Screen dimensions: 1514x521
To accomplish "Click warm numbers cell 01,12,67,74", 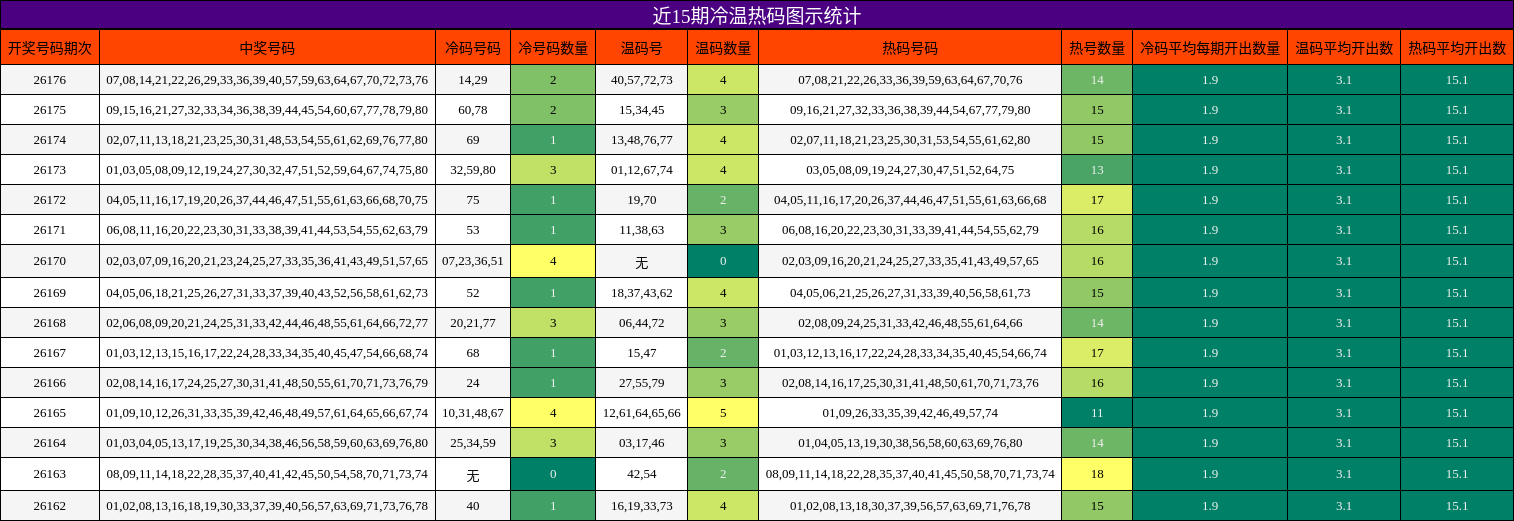I will pyautogui.click(x=641, y=170).
